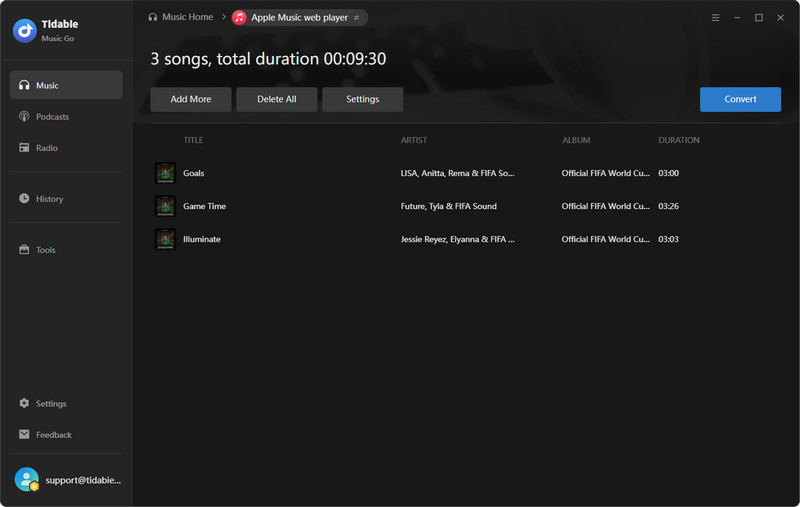This screenshot has height=507, width=800.
Task: Click the album cell in the Game Time row
Action: click(606, 206)
